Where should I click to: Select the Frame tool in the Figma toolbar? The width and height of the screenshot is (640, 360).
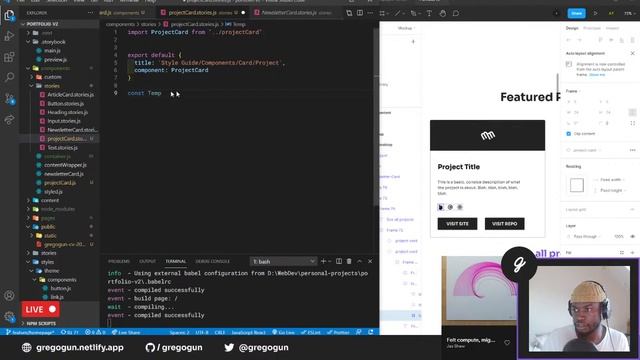click(382, 13)
